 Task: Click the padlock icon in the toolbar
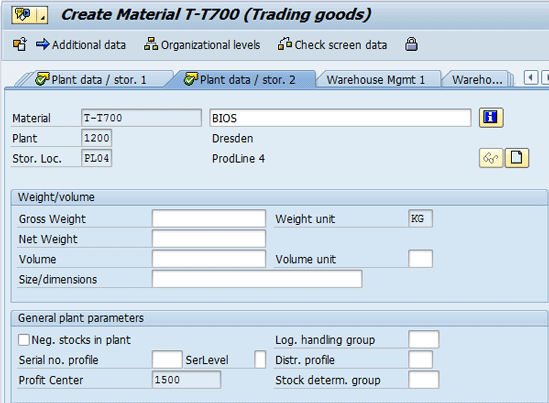point(411,45)
